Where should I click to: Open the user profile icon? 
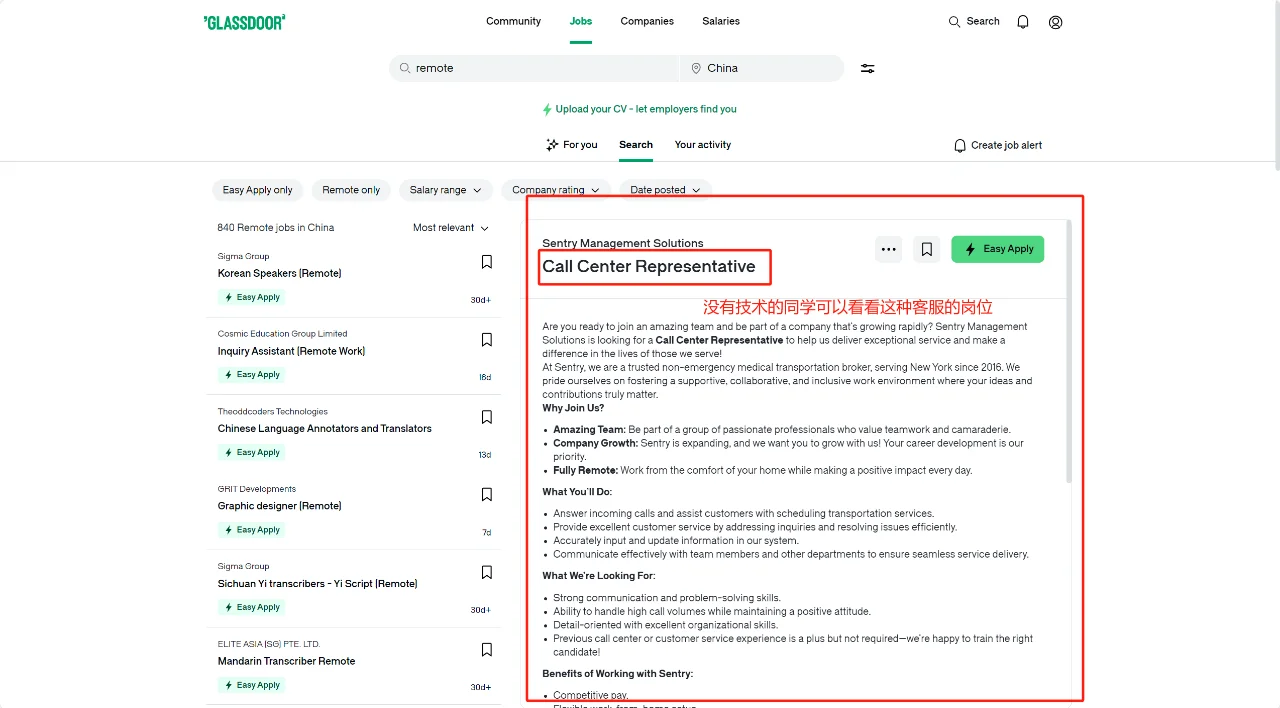[1056, 22]
